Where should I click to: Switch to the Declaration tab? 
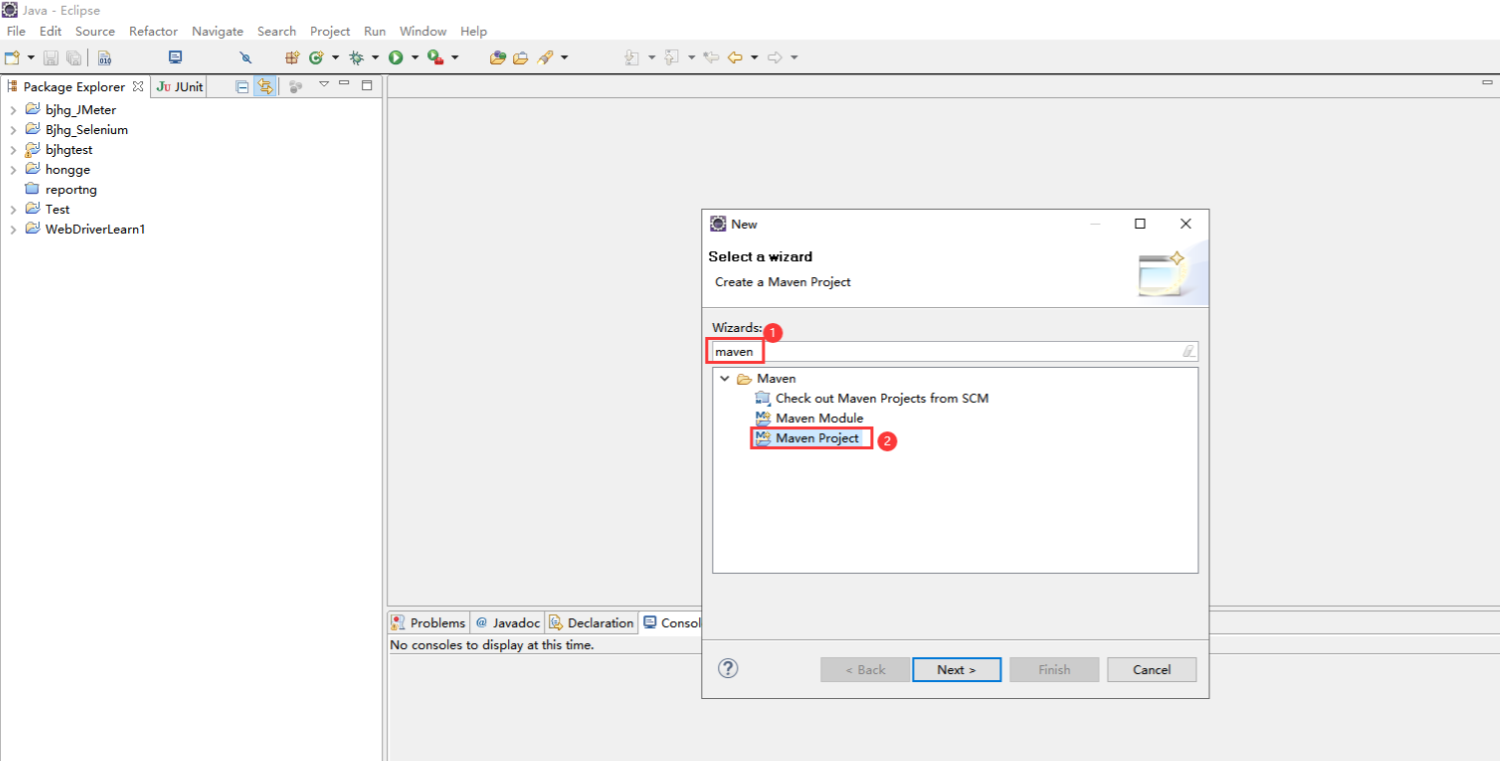coord(591,623)
